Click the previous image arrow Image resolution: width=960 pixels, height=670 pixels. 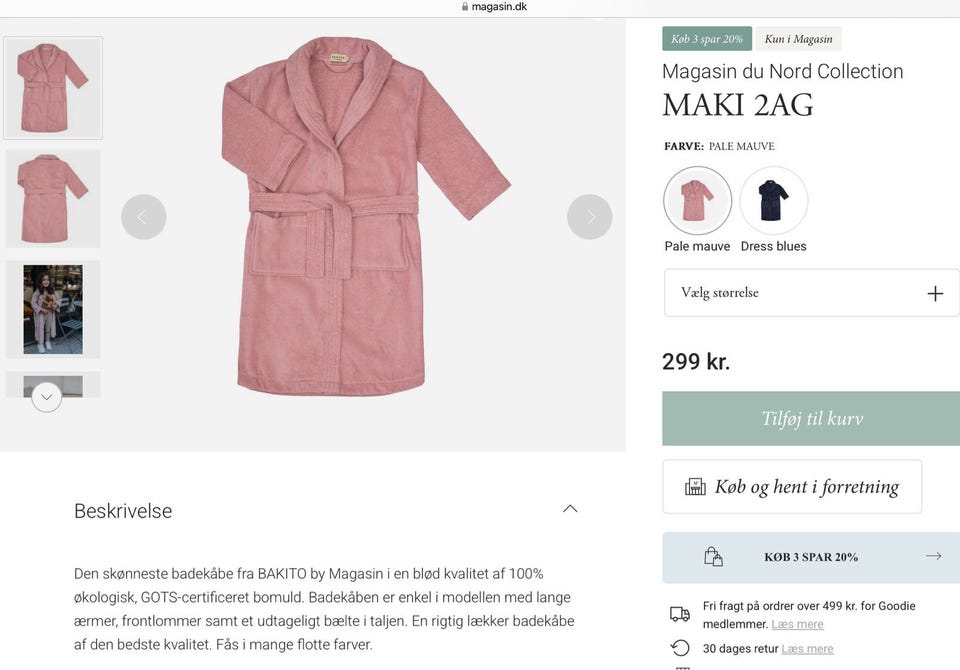[144, 217]
